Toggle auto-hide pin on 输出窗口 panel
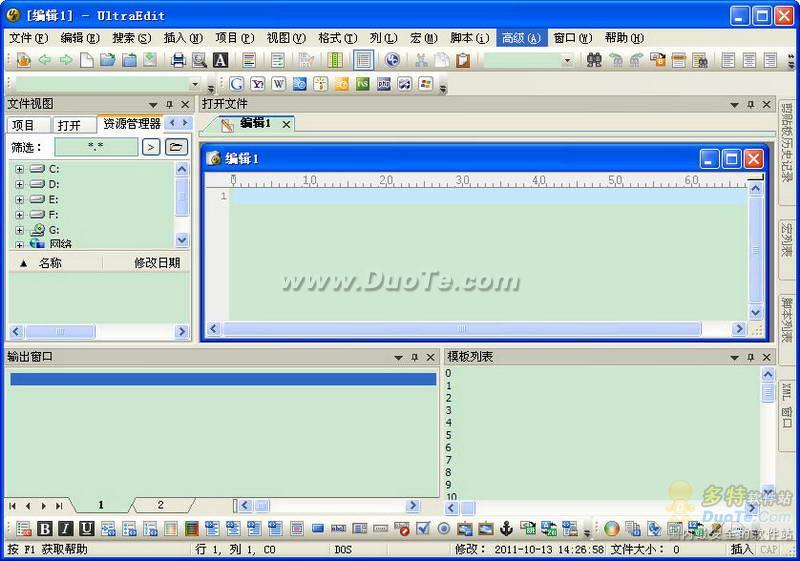The width and height of the screenshot is (800, 561). (415, 358)
